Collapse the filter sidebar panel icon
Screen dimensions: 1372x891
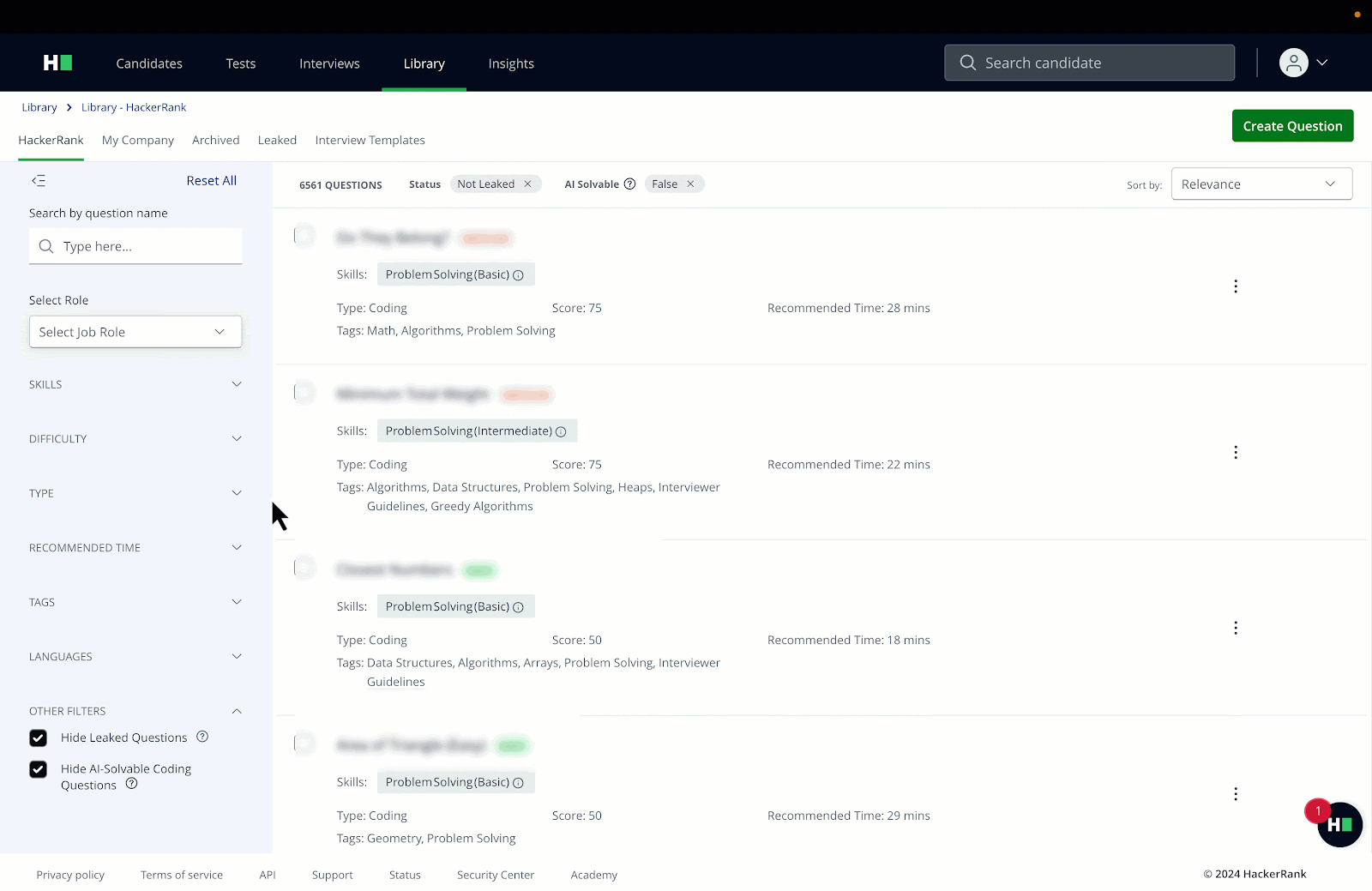(x=39, y=180)
